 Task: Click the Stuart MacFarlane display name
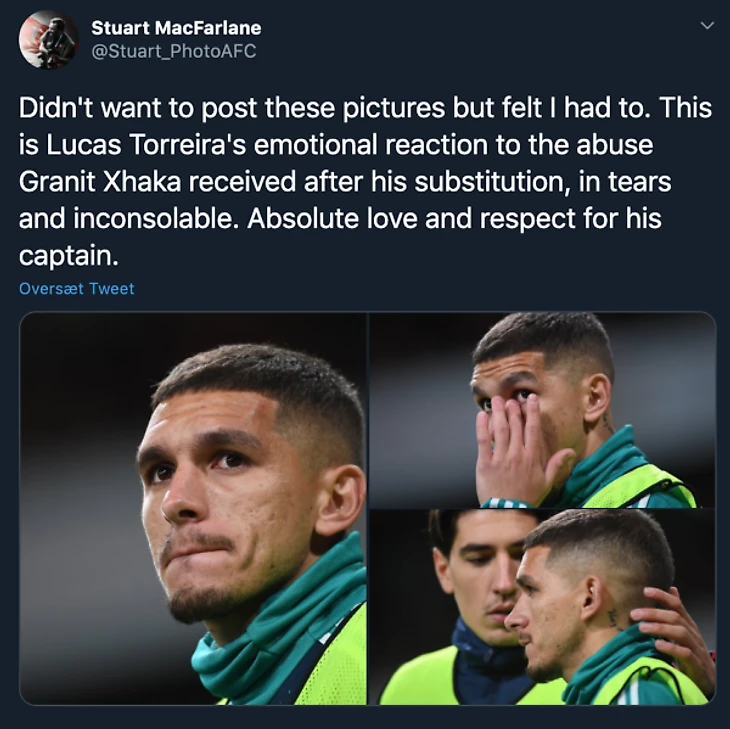coord(176,28)
